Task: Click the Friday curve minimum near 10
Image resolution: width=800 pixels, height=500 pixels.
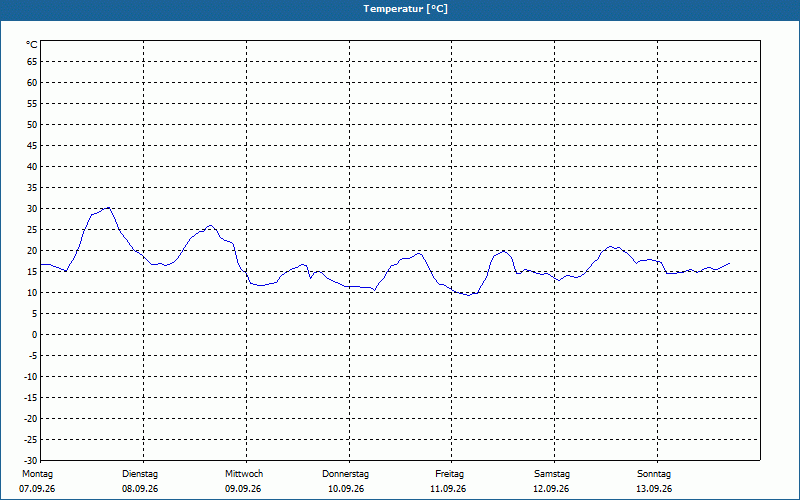Action: [x=469, y=295]
